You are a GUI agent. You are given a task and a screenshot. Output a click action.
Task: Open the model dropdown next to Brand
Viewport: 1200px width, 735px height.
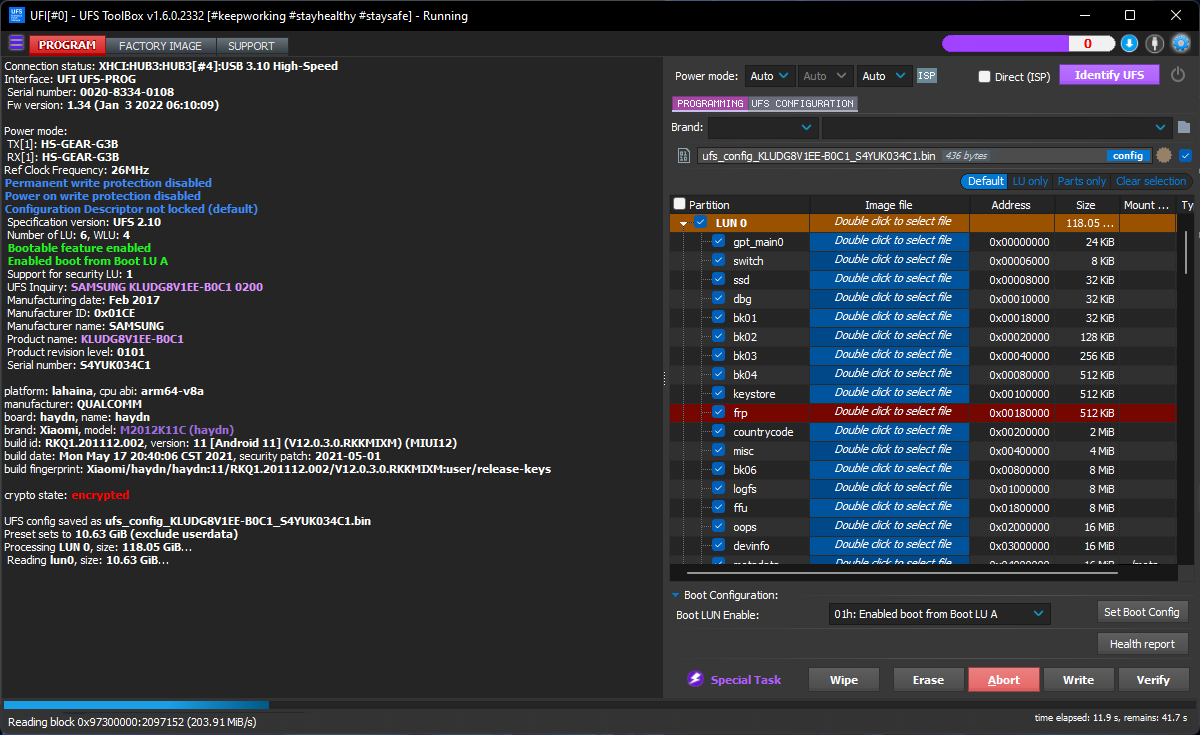[x=996, y=128]
